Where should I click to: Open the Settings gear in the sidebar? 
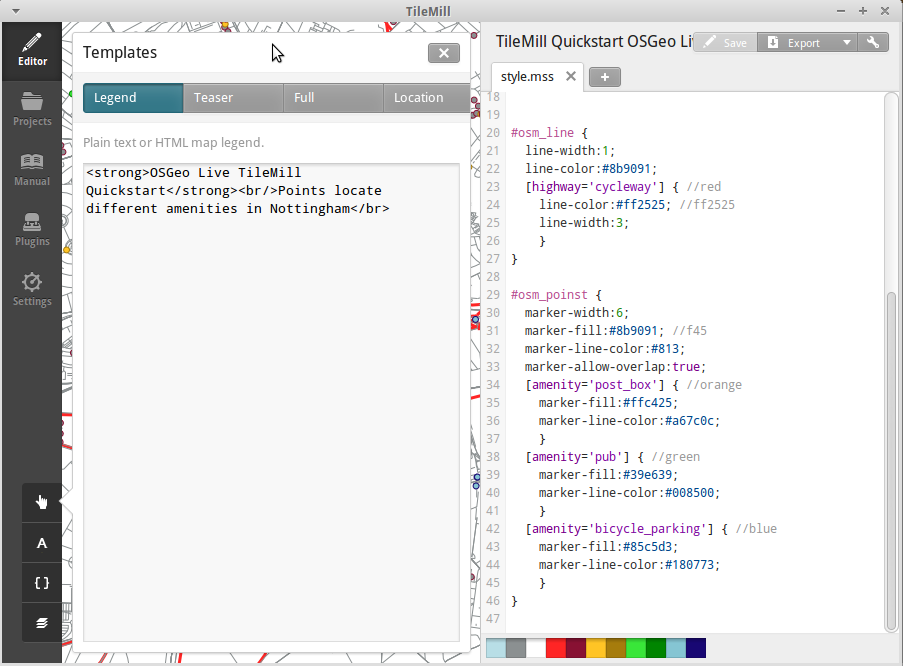click(32, 290)
